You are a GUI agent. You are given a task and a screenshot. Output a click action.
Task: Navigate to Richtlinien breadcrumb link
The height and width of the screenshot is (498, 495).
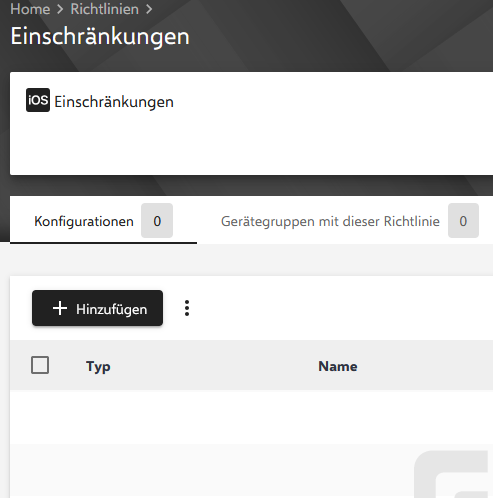pyautogui.click(x=104, y=9)
